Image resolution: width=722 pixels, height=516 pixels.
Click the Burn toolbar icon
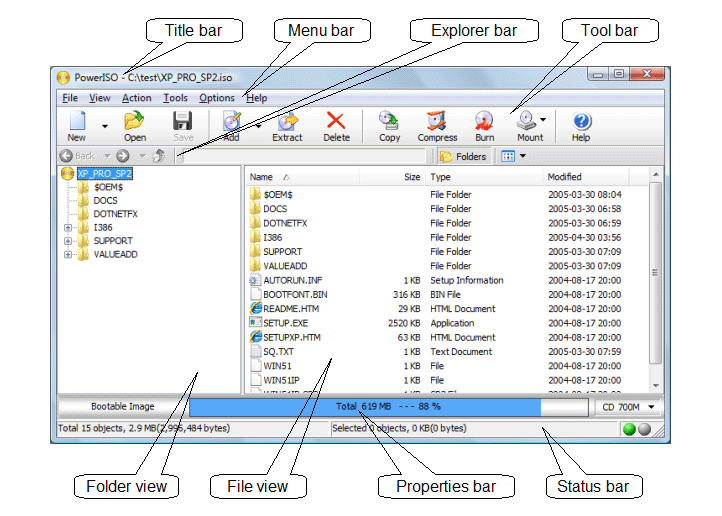484,124
